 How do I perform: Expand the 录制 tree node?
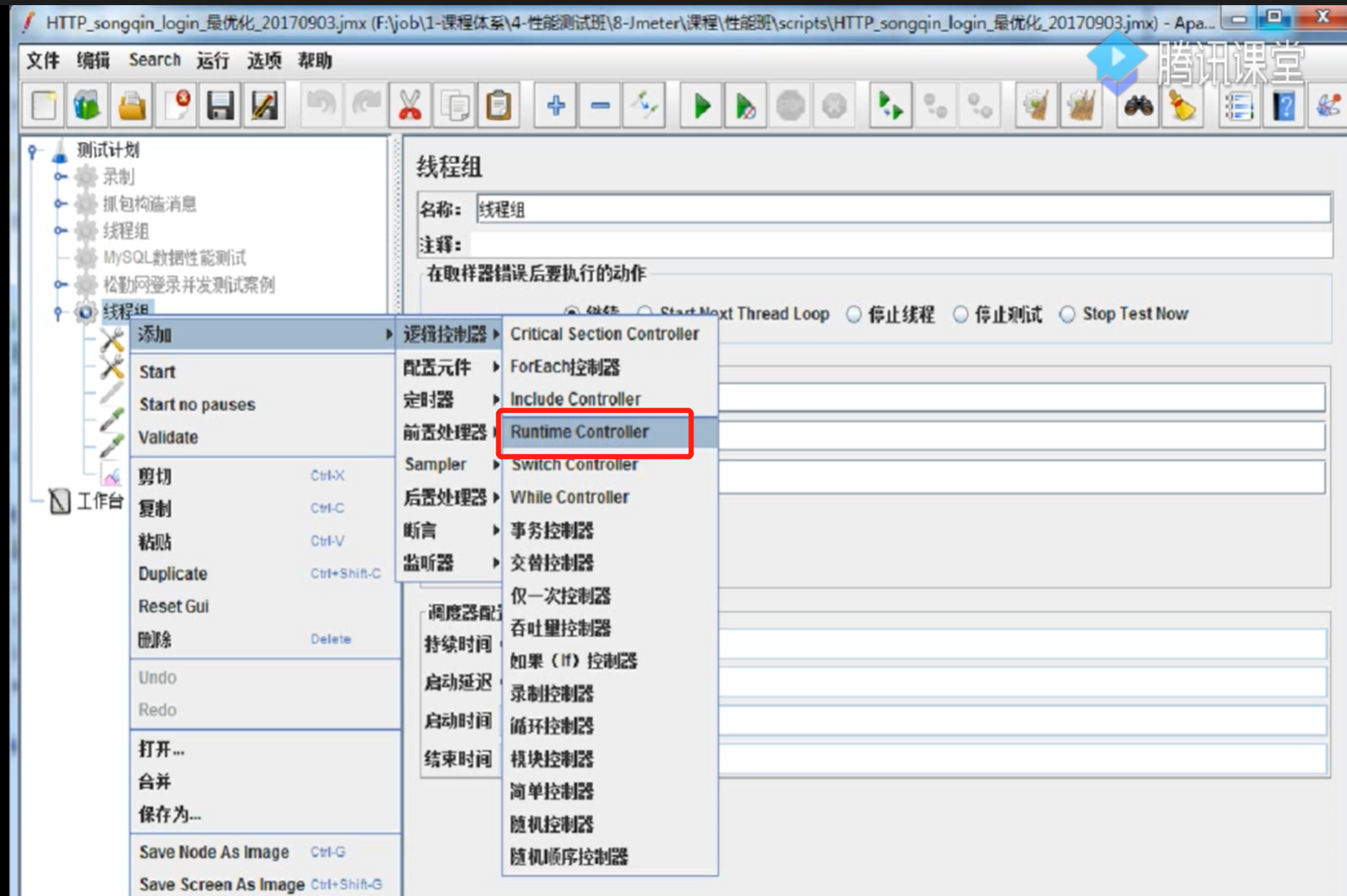click(60, 177)
